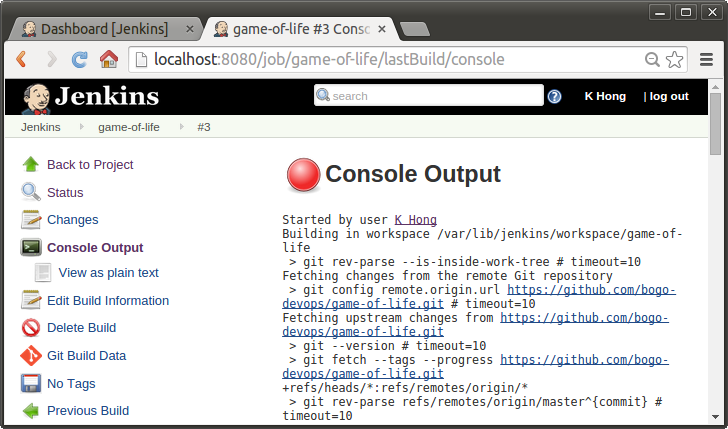Open the Chrome hamburger menu

(x=706, y=59)
